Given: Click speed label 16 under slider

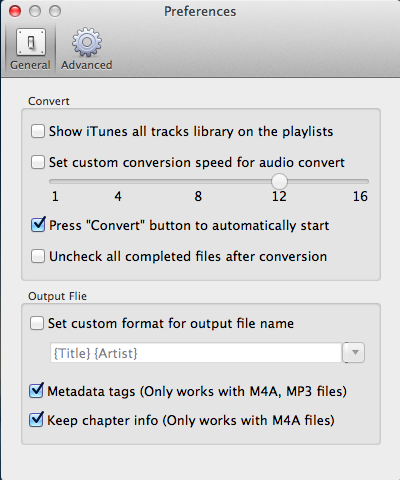Looking at the screenshot, I should coord(360,196).
